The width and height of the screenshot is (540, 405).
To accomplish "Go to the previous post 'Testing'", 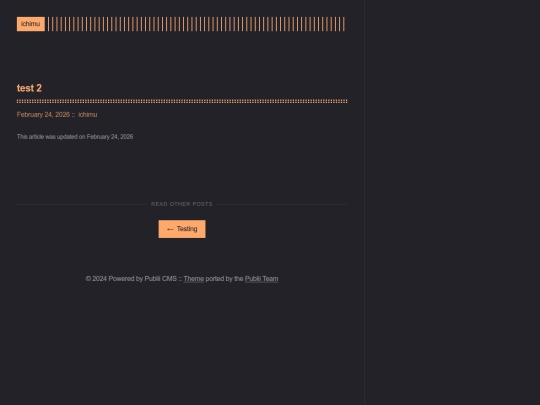I will pos(182,229).
